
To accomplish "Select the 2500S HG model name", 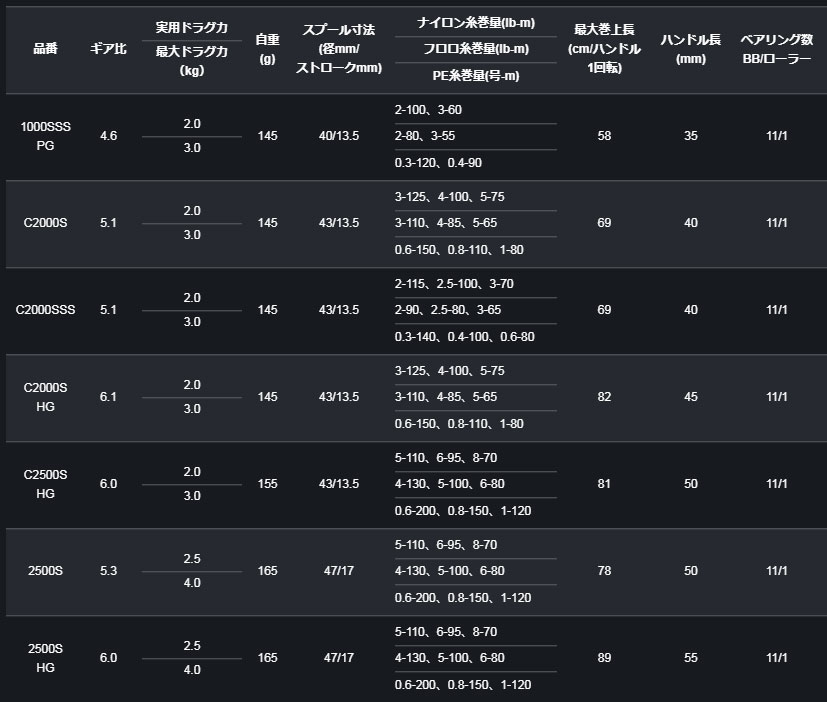I will click(x=45, y=658).
